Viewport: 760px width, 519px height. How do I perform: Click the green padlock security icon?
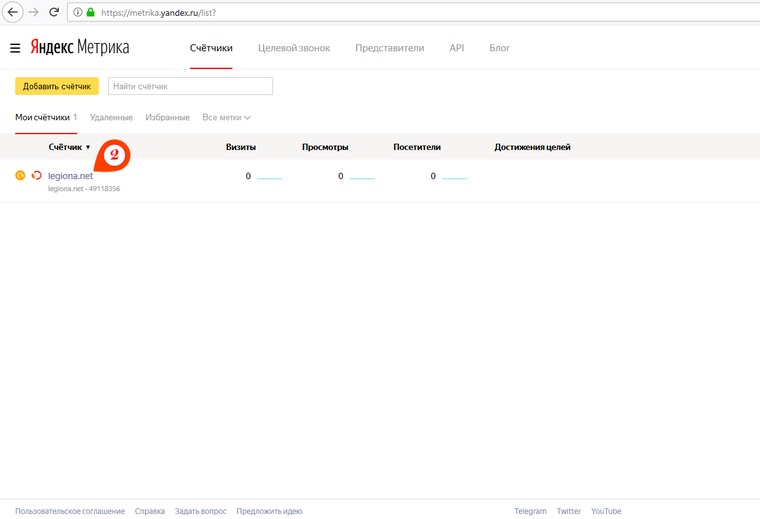click(x=90, y=13)
